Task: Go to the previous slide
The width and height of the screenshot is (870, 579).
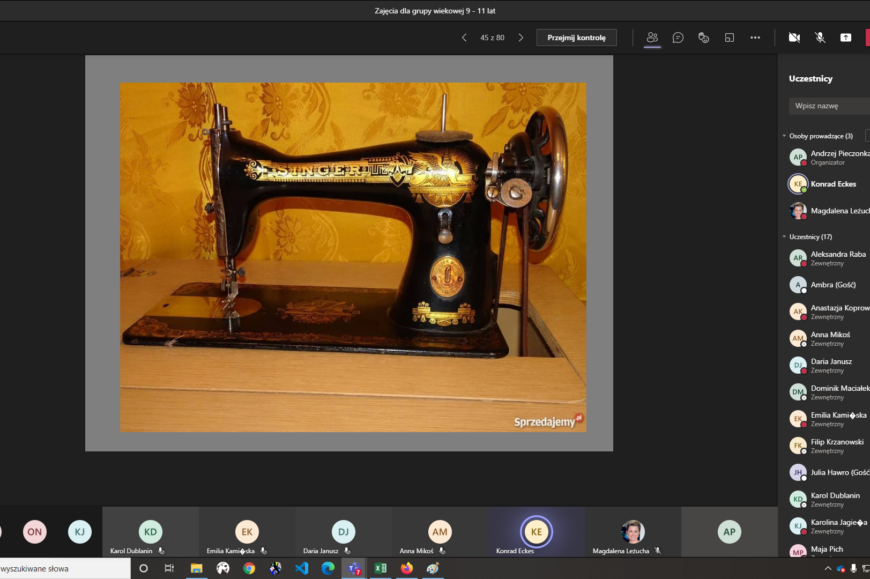Action: (x=464, y=38)
